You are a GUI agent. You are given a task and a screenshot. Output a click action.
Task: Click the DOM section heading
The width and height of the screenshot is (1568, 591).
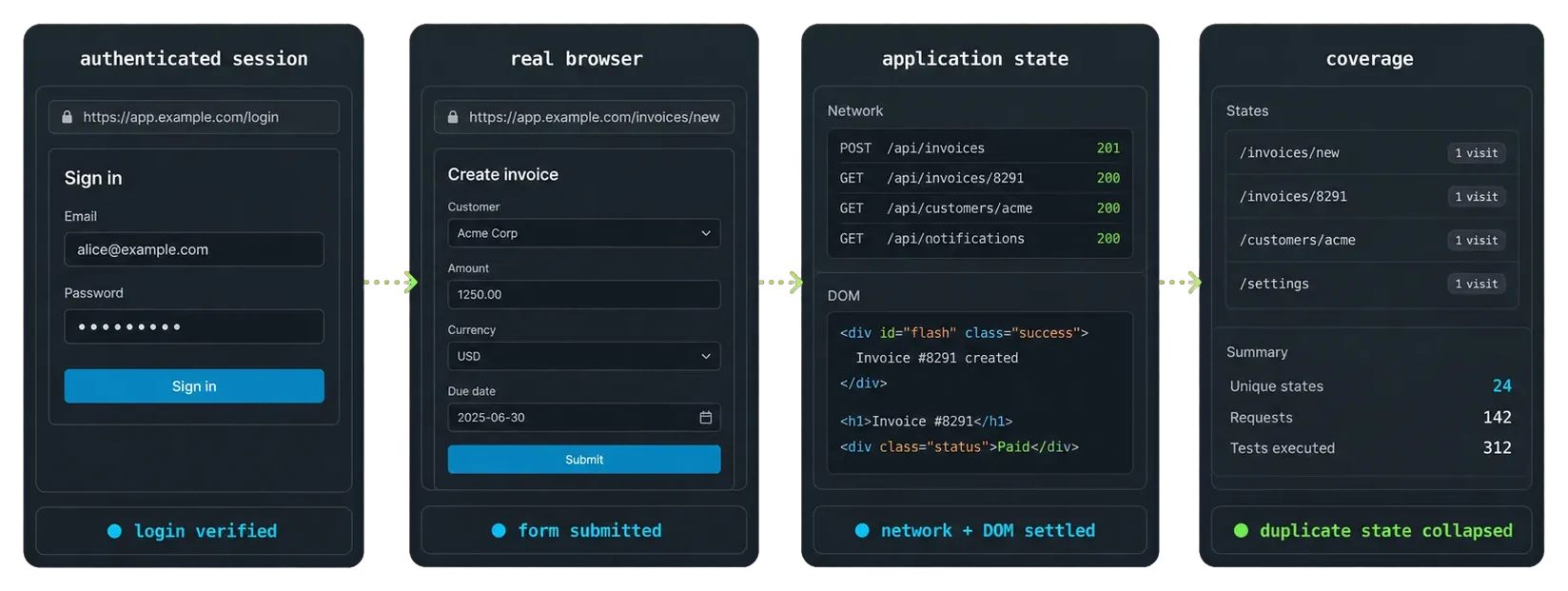click(x=844, y=296)
